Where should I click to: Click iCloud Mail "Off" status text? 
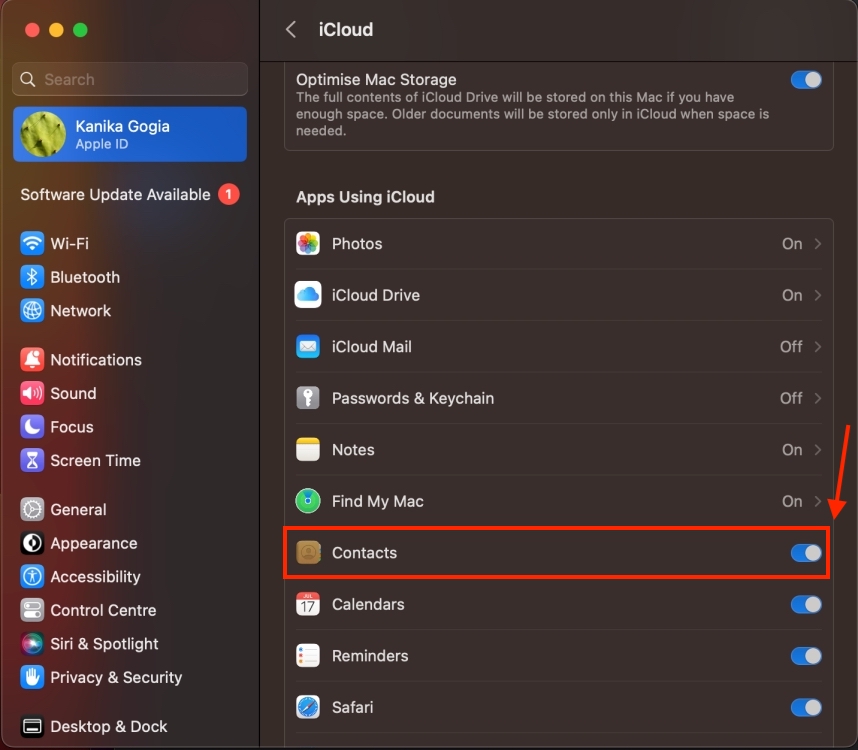point(791,346)
